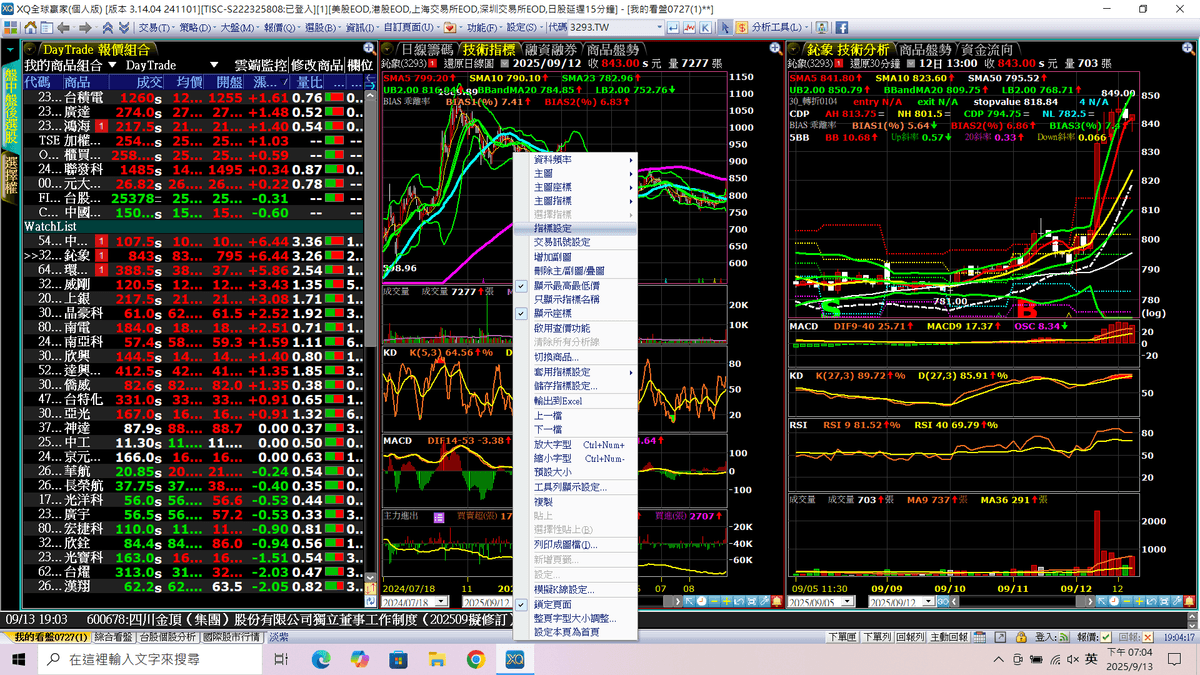Viewport: 1200px width, 675px height.
Task: Open 分析工具(L) toolbar button
Action: 779,26
